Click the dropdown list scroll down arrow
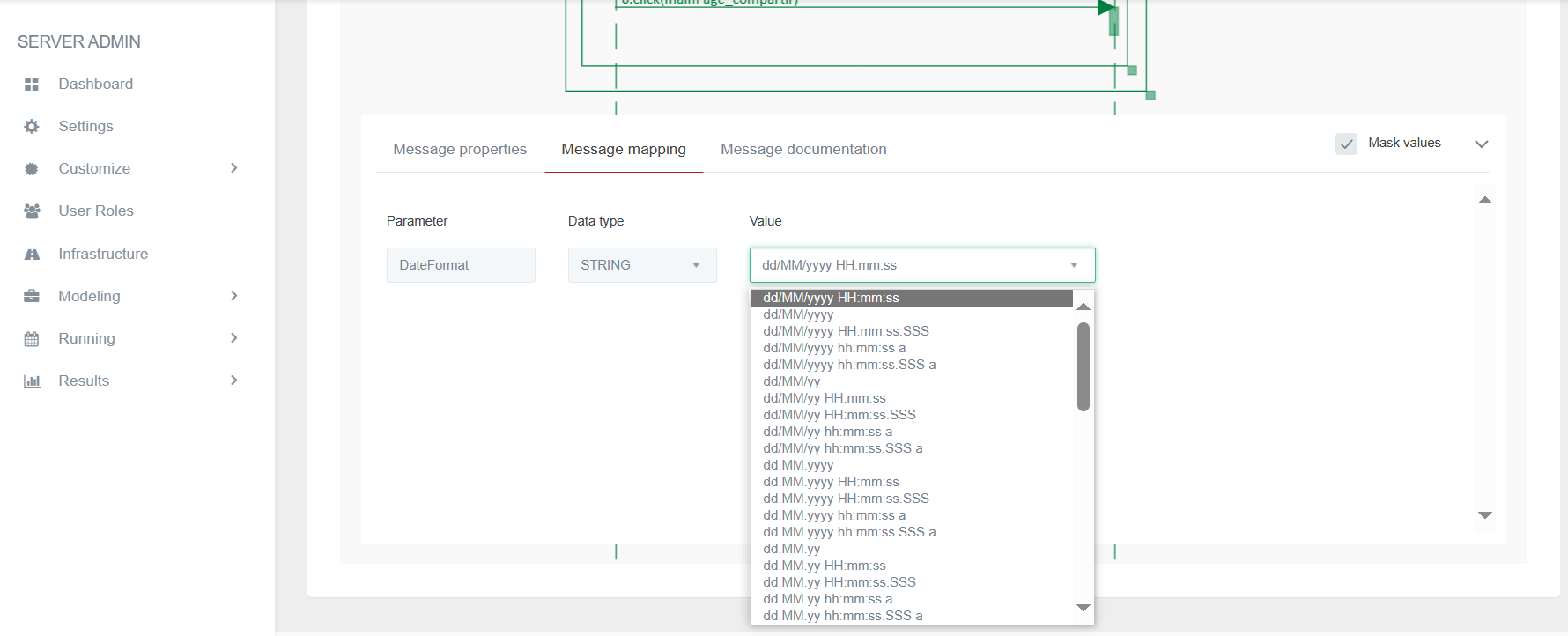 tap(1084, 608)
